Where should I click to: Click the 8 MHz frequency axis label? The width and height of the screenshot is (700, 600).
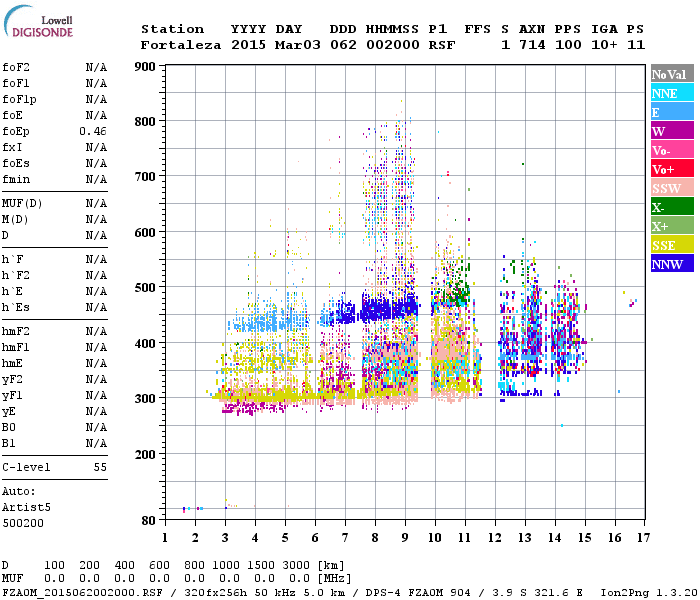pyautogui.click(x=375, y=538)
